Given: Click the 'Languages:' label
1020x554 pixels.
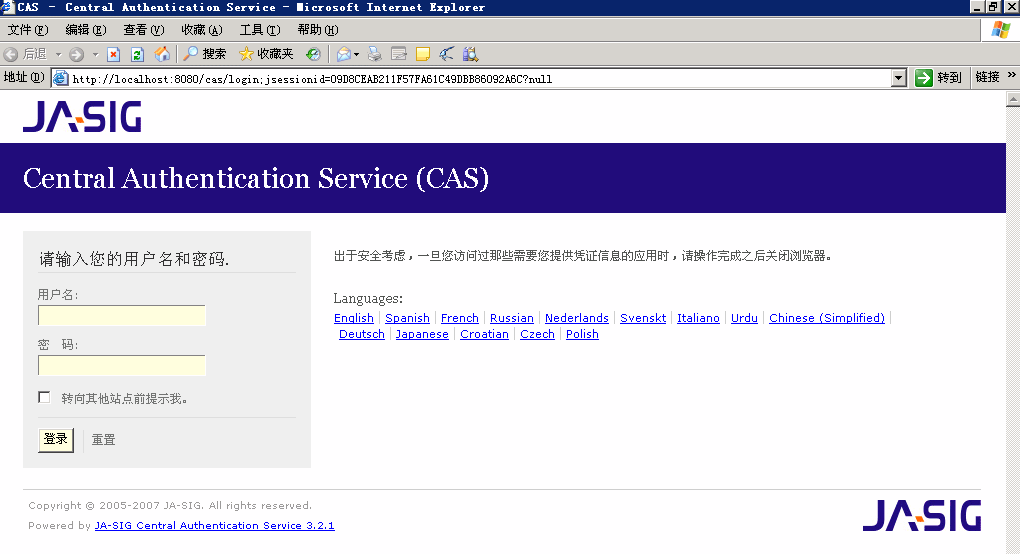Looking at the screenshot, I should point(368,298).
